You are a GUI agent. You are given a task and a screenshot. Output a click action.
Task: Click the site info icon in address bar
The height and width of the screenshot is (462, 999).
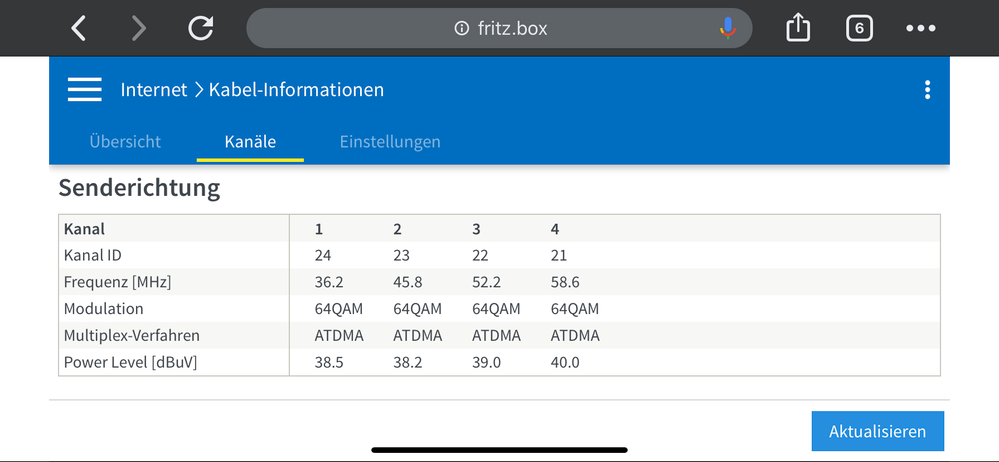click(x=461, y=28)
